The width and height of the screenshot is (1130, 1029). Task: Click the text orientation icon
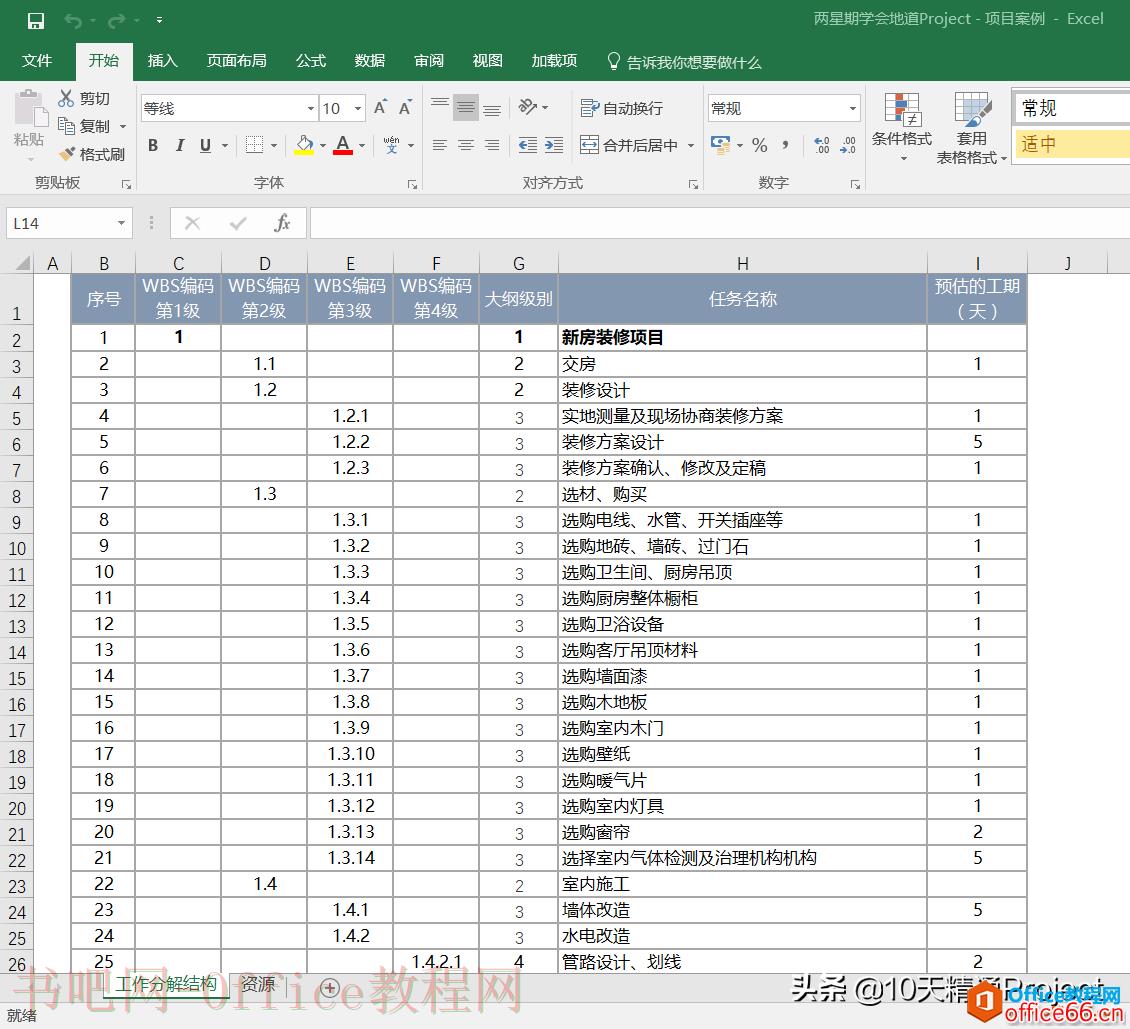[x=528, y=107]
